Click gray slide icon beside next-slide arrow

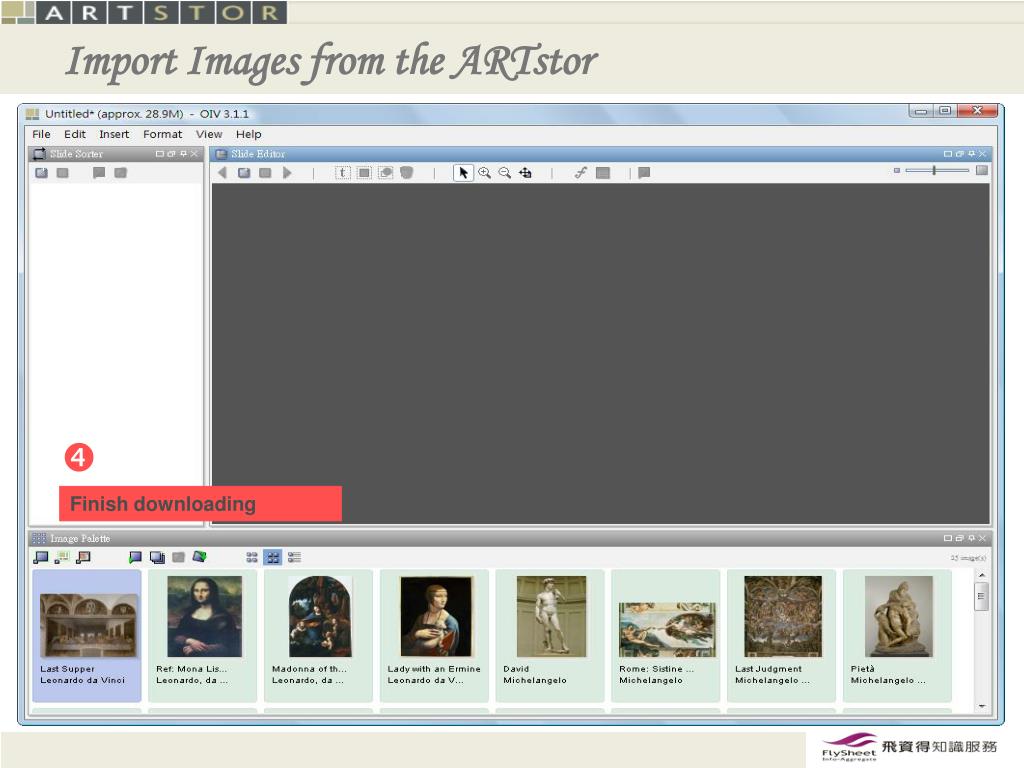(x=265, y=173)
